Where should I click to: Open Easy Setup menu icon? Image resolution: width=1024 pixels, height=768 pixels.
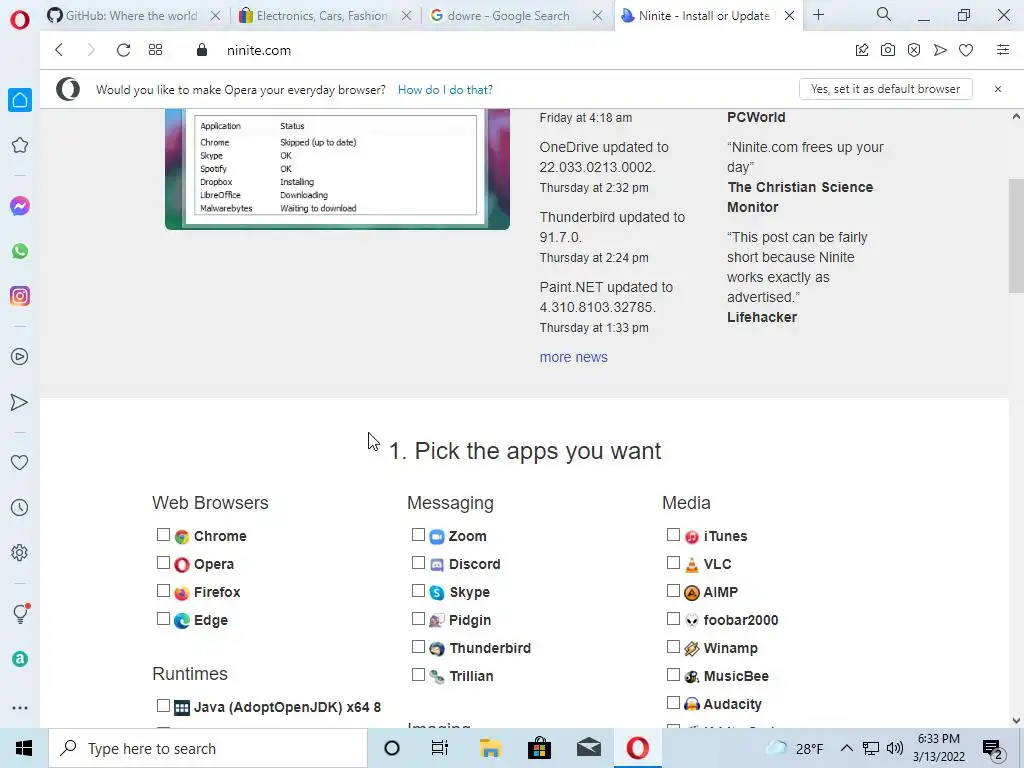coord(1003,50)
